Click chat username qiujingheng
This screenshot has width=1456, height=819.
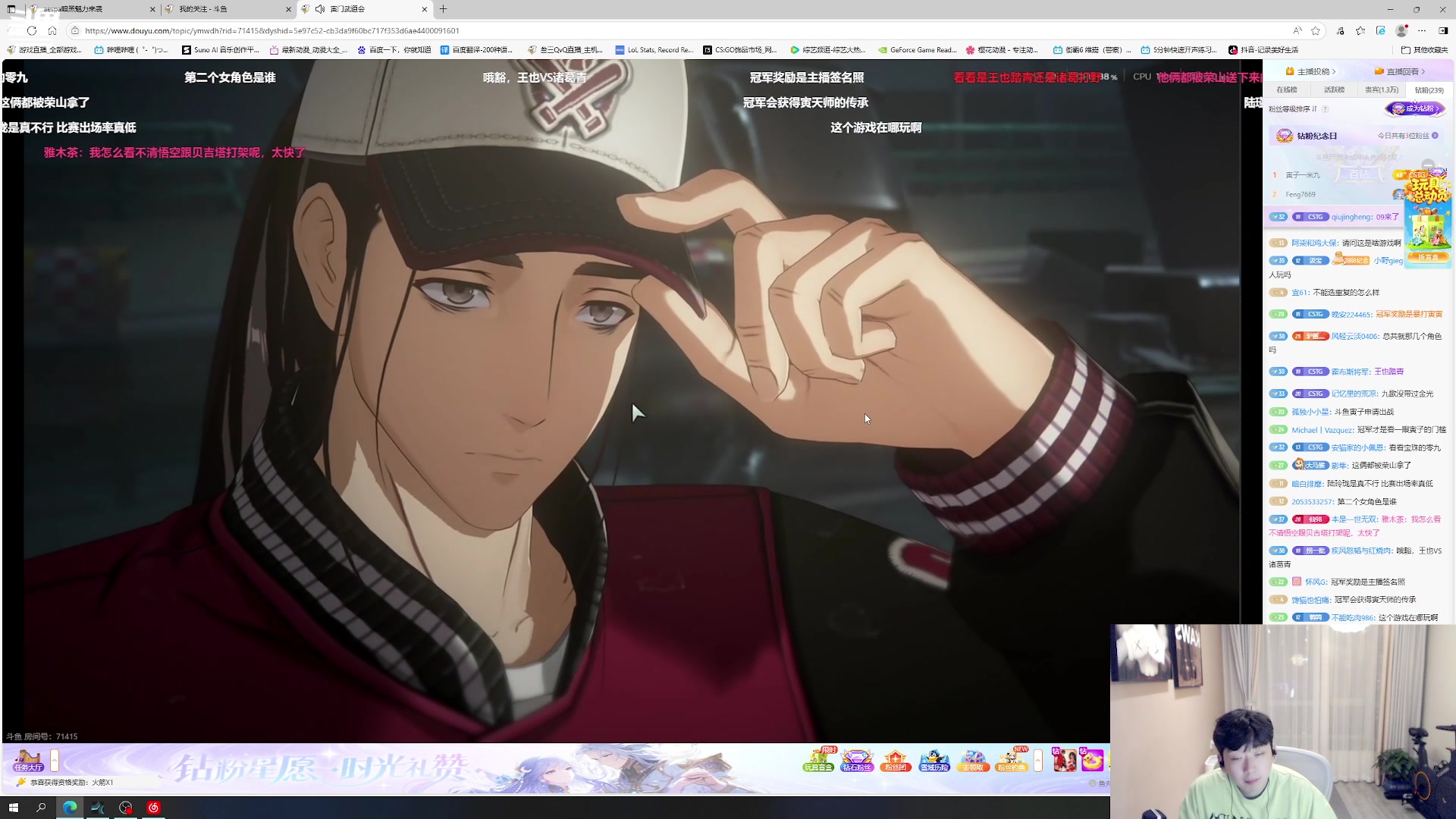click(1351, 217)
